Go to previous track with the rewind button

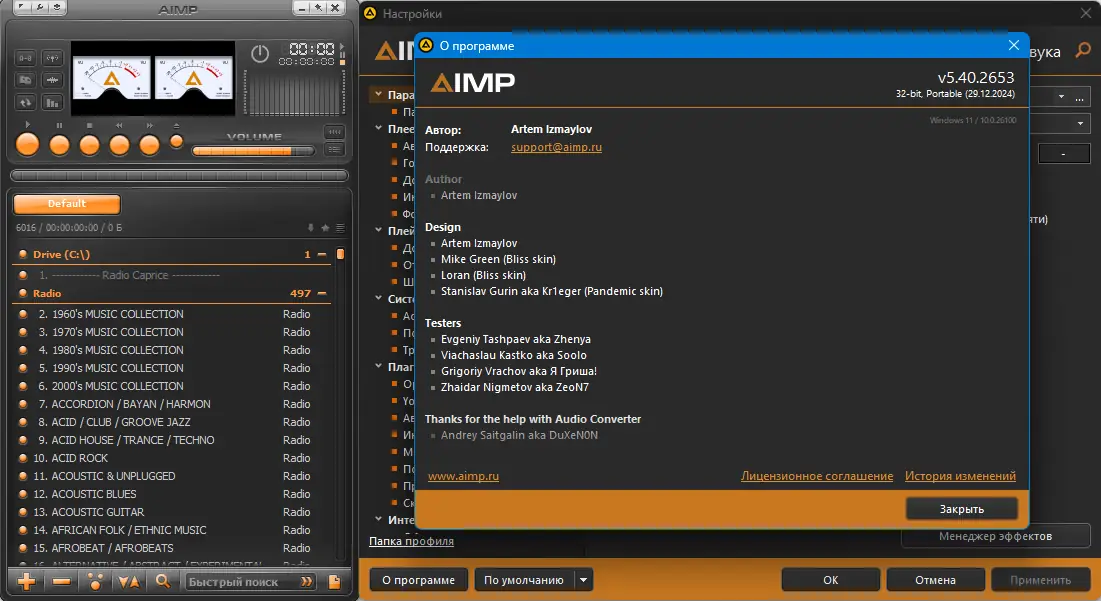119,144
